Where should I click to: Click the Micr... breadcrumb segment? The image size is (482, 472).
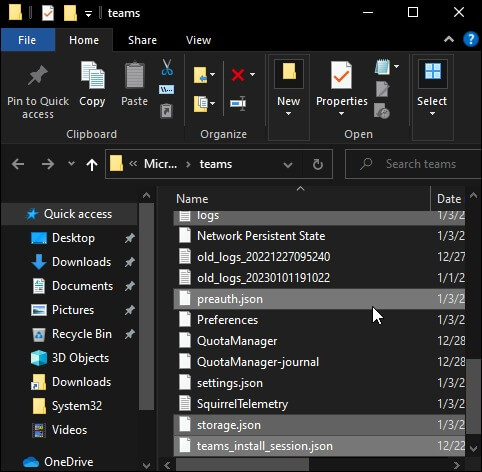[x=160, y=164]
